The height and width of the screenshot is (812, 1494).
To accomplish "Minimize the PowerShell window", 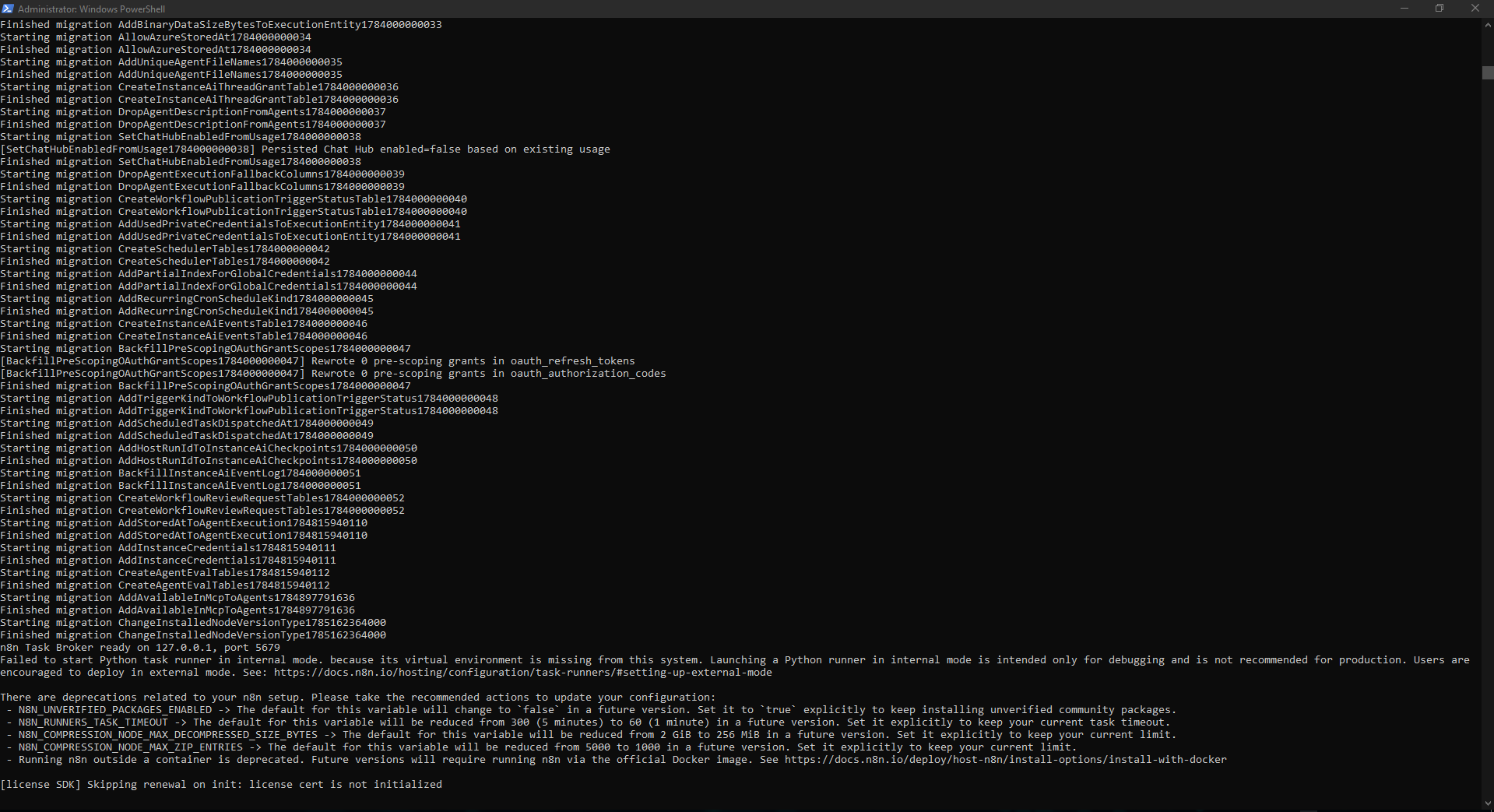I will 1404,9.
